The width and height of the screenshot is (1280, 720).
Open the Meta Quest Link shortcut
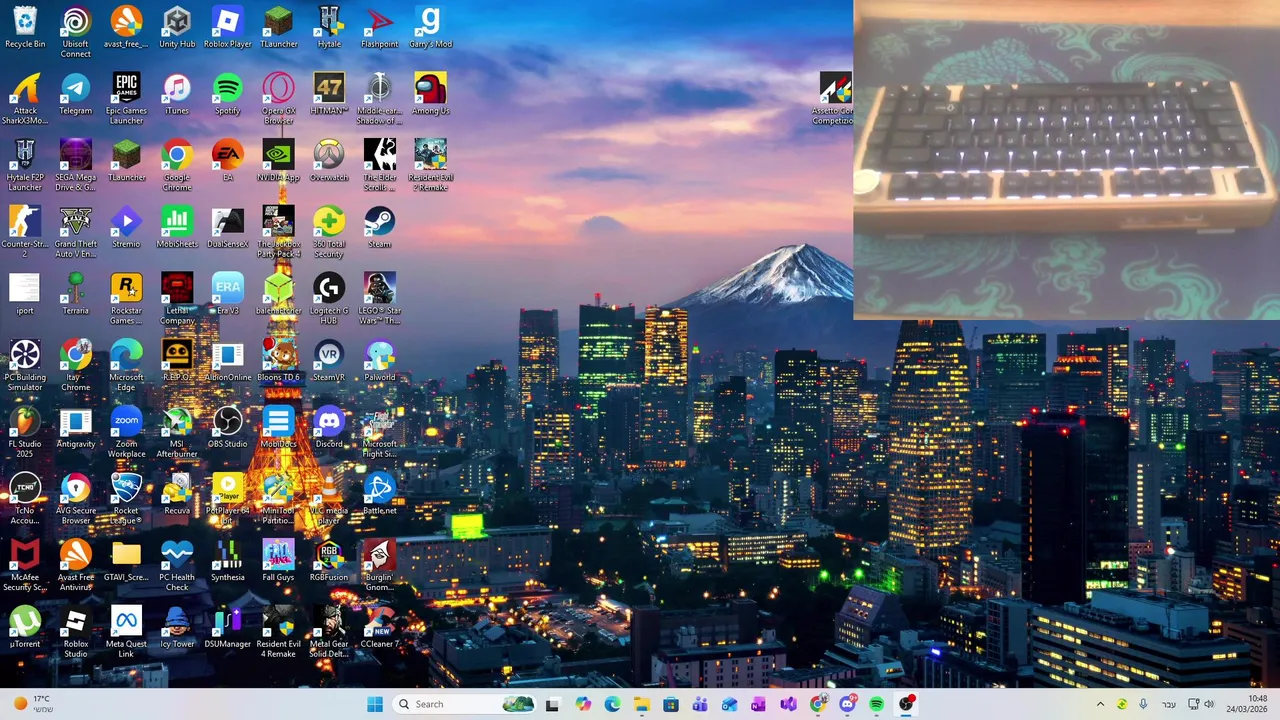coord(126,632)
